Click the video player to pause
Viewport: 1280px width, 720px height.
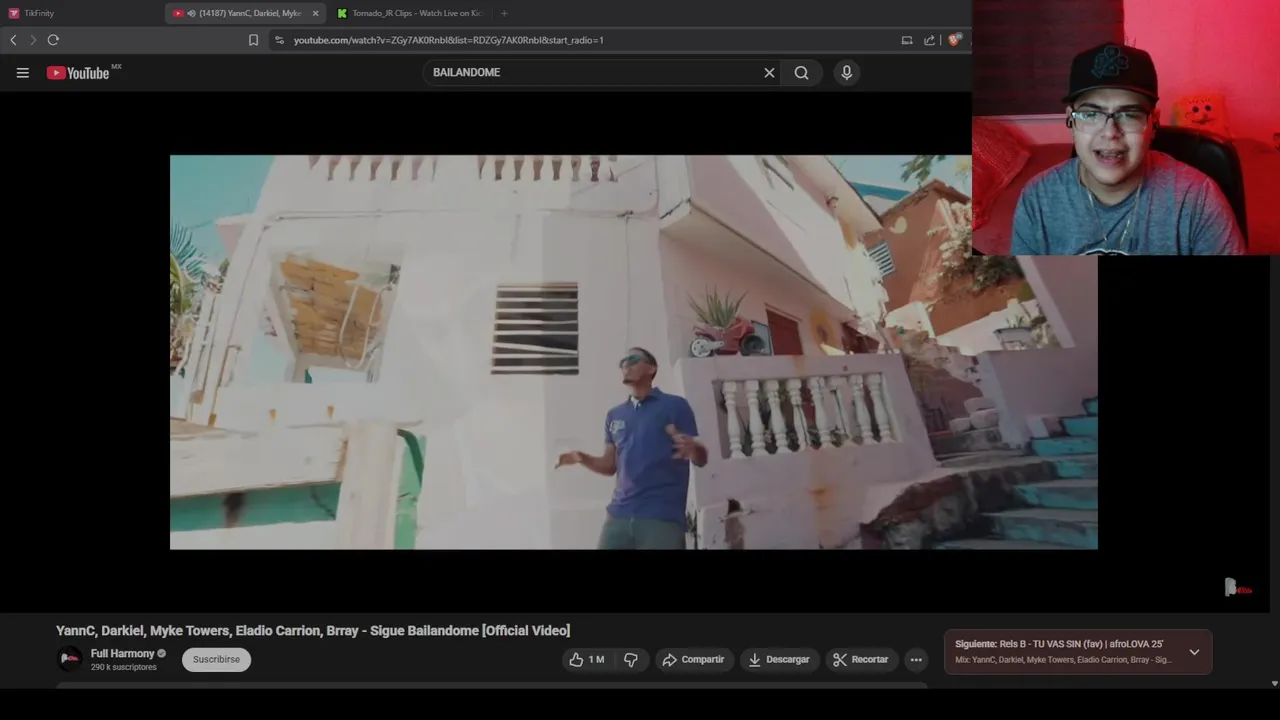pyautogui.click(x=633, y=352)
